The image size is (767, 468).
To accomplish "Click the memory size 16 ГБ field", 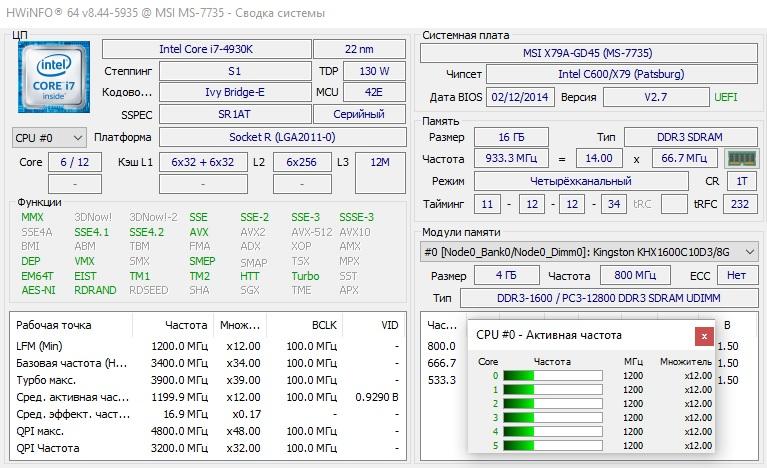I will click(511, 137).
